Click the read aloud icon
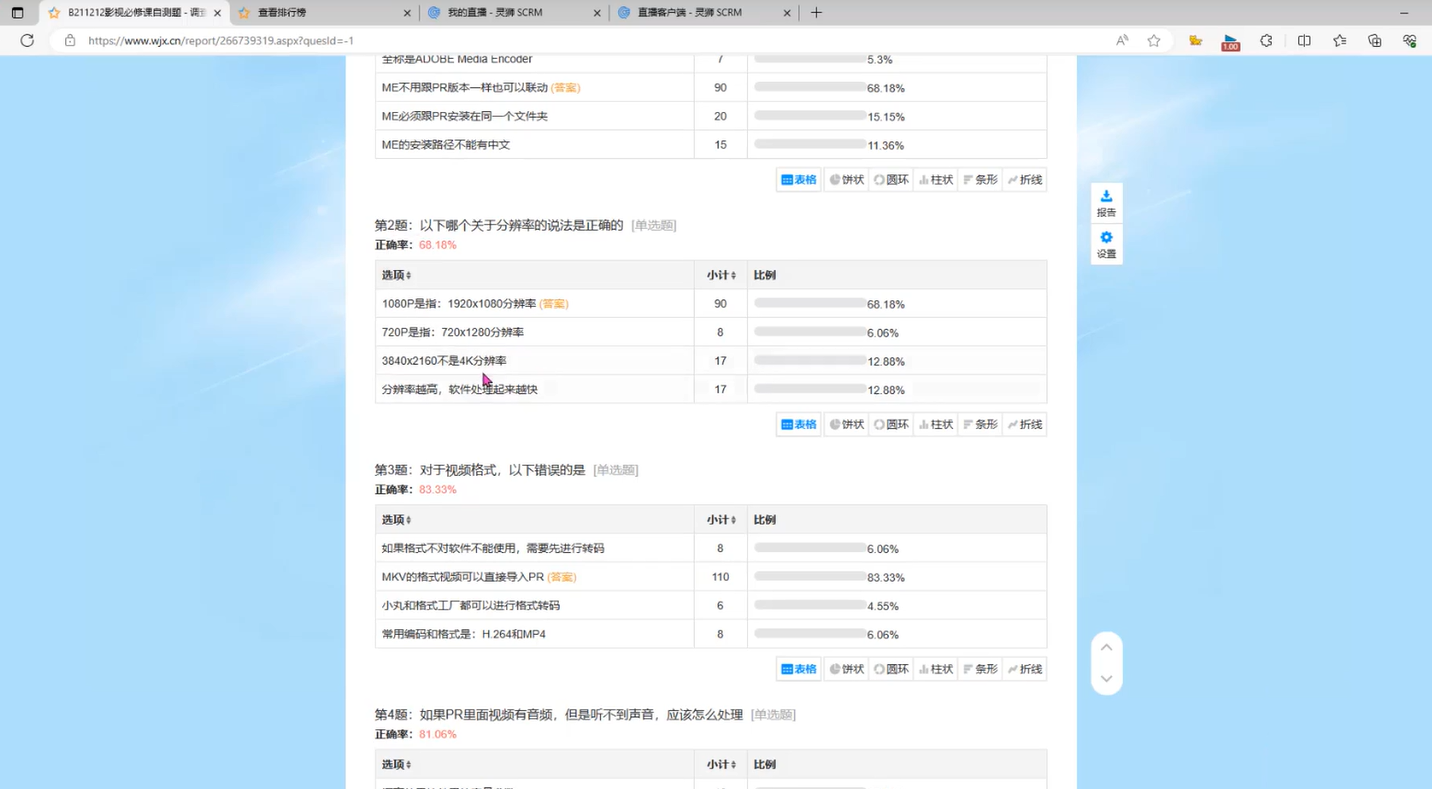 (x=1122, y=41)
